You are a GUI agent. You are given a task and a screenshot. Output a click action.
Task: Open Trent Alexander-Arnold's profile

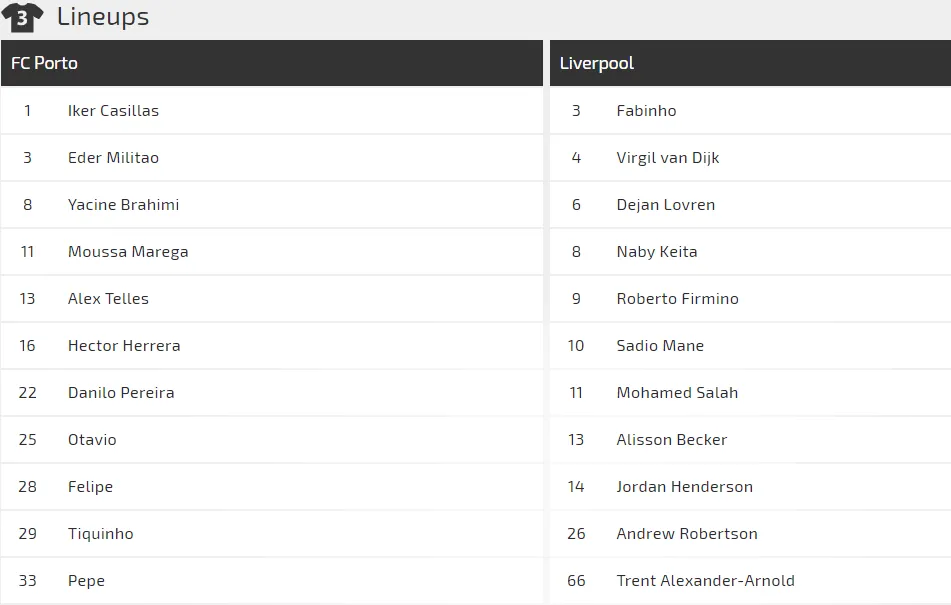[x=705, y=581]
